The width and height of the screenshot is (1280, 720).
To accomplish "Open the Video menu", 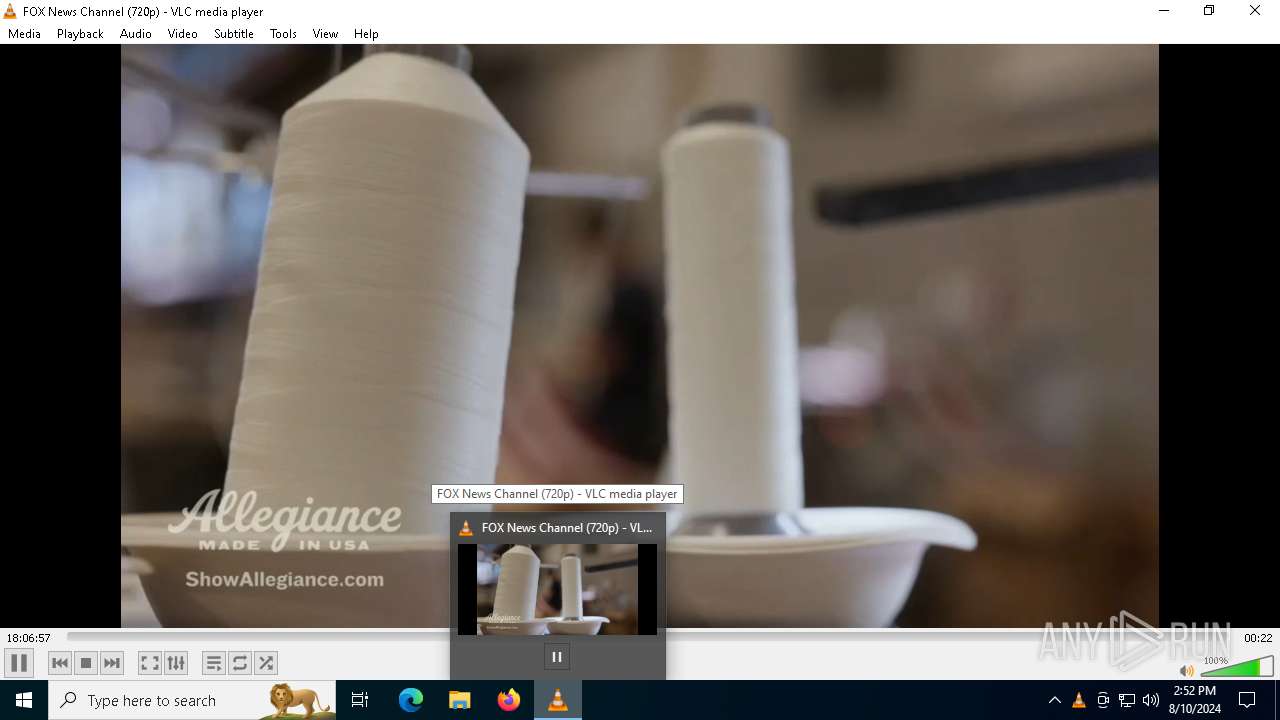I will [x=183, y=34].
